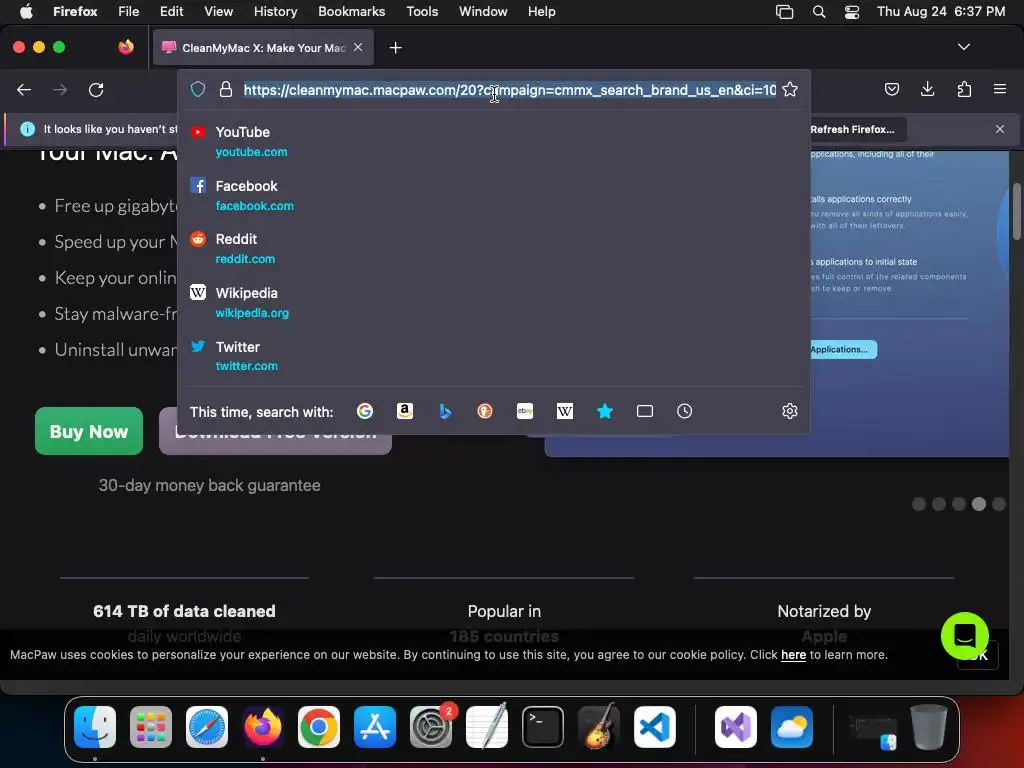This screenshot has width=1024, height=768.
Task: Click the site security padlock icon
Action: coord(226,89)
